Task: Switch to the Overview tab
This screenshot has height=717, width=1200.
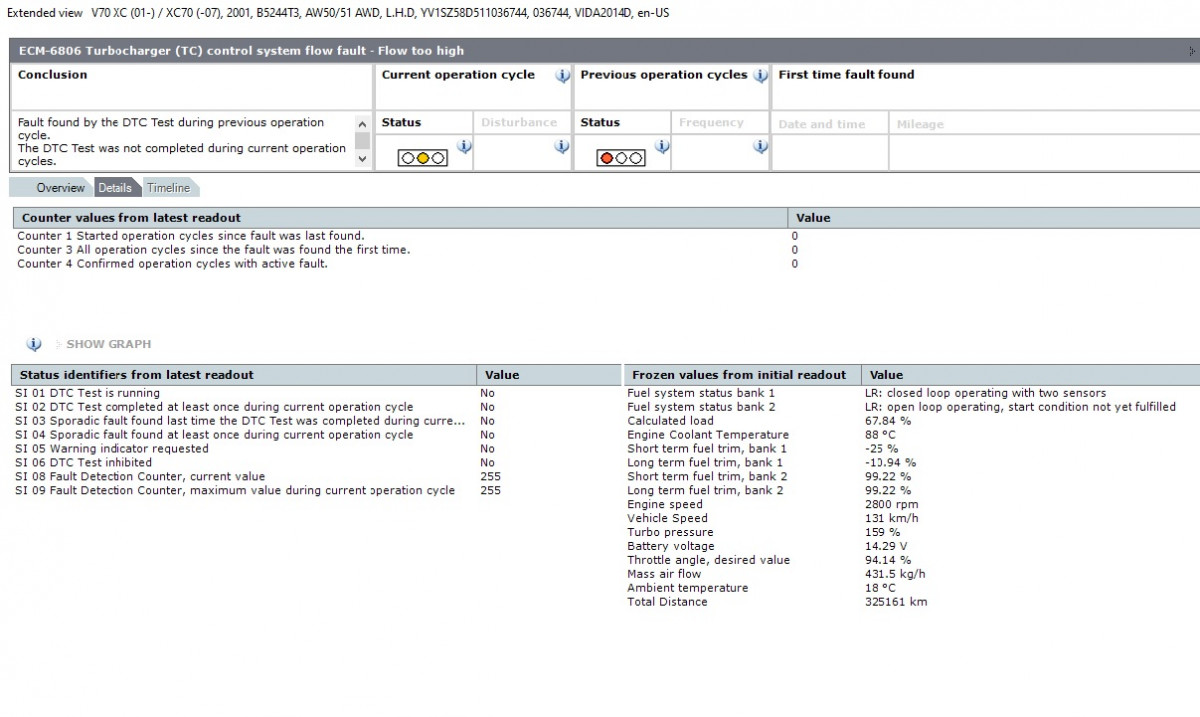Action: pos(60,188)
